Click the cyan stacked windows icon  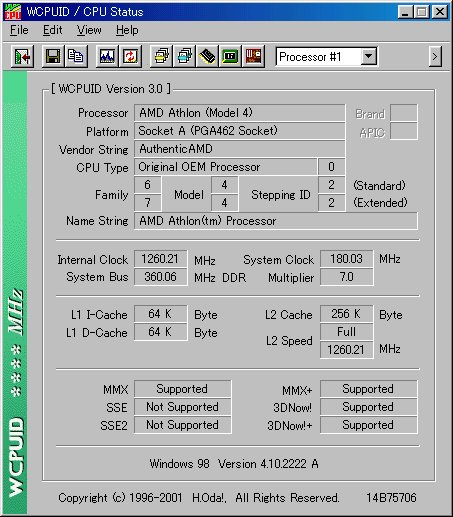tap(184, 57)
